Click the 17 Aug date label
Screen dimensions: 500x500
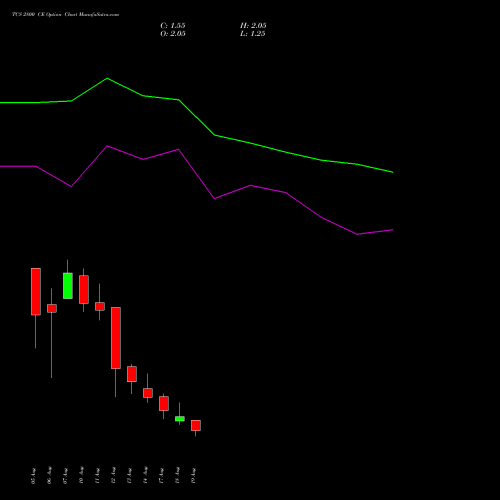point(161,476)
